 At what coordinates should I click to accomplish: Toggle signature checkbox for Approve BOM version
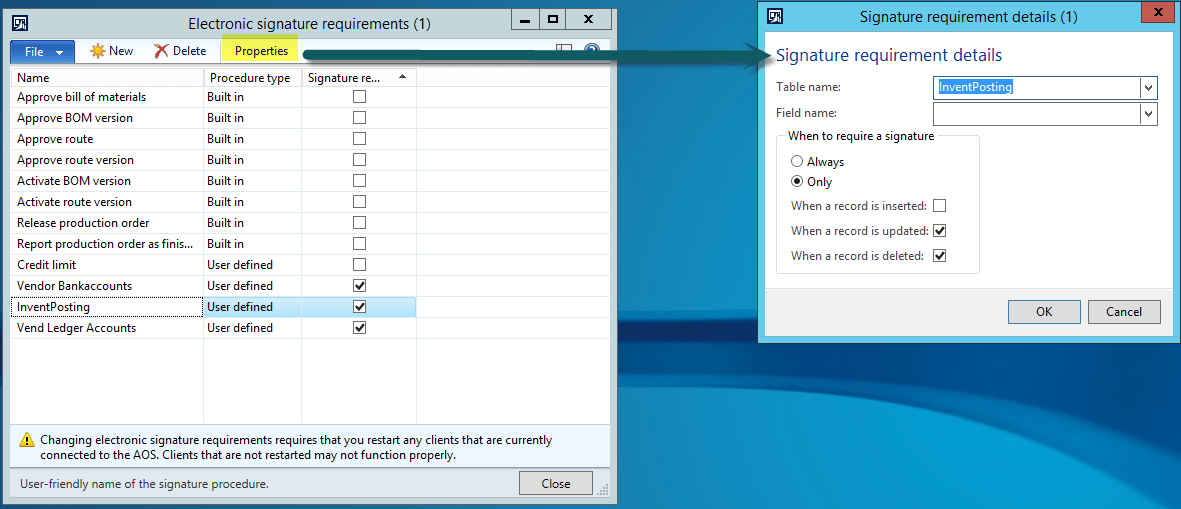[x=359, y=117]
